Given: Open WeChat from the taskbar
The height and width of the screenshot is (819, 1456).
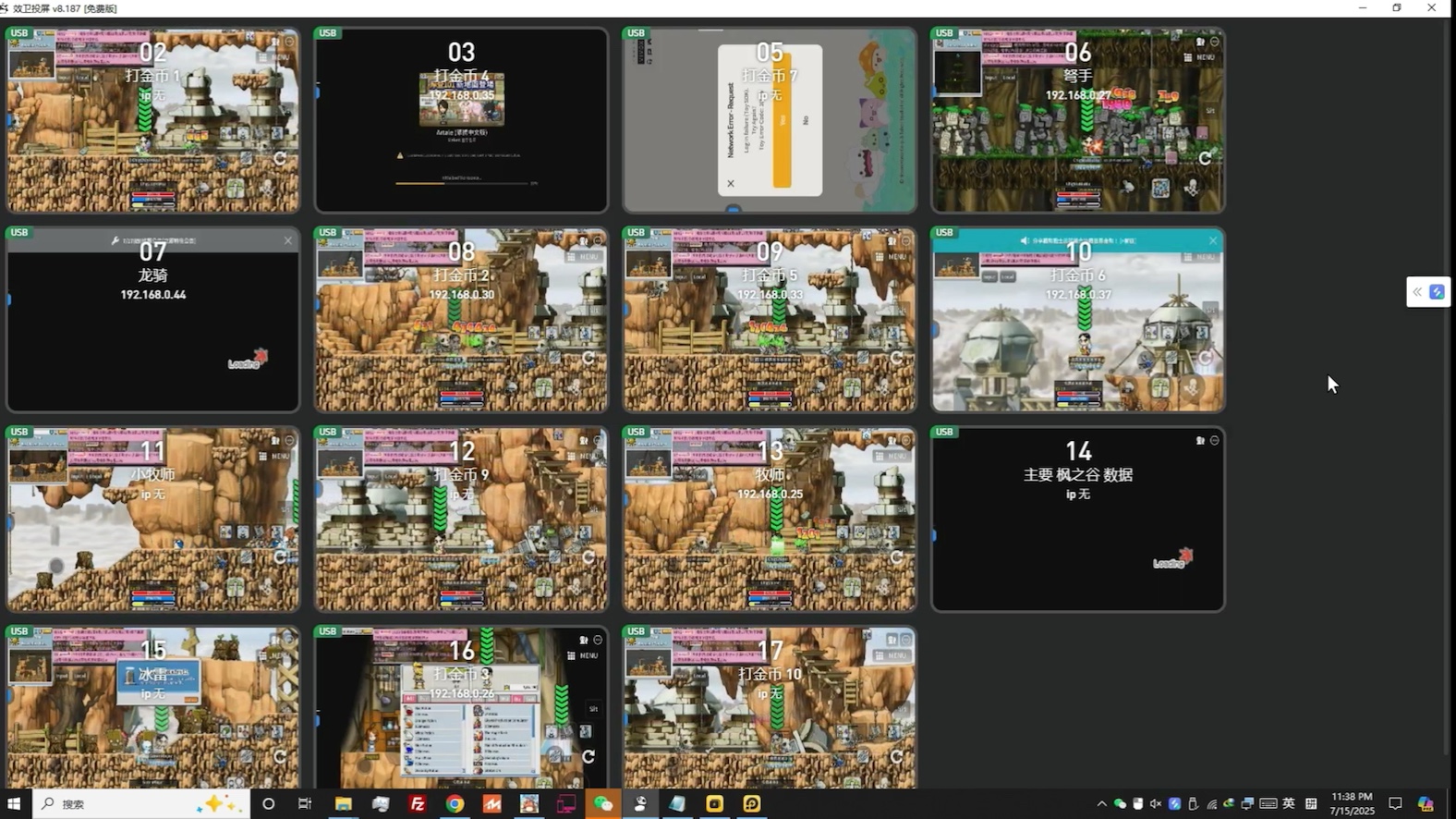Looking at the screenshot, I should 603,804.
